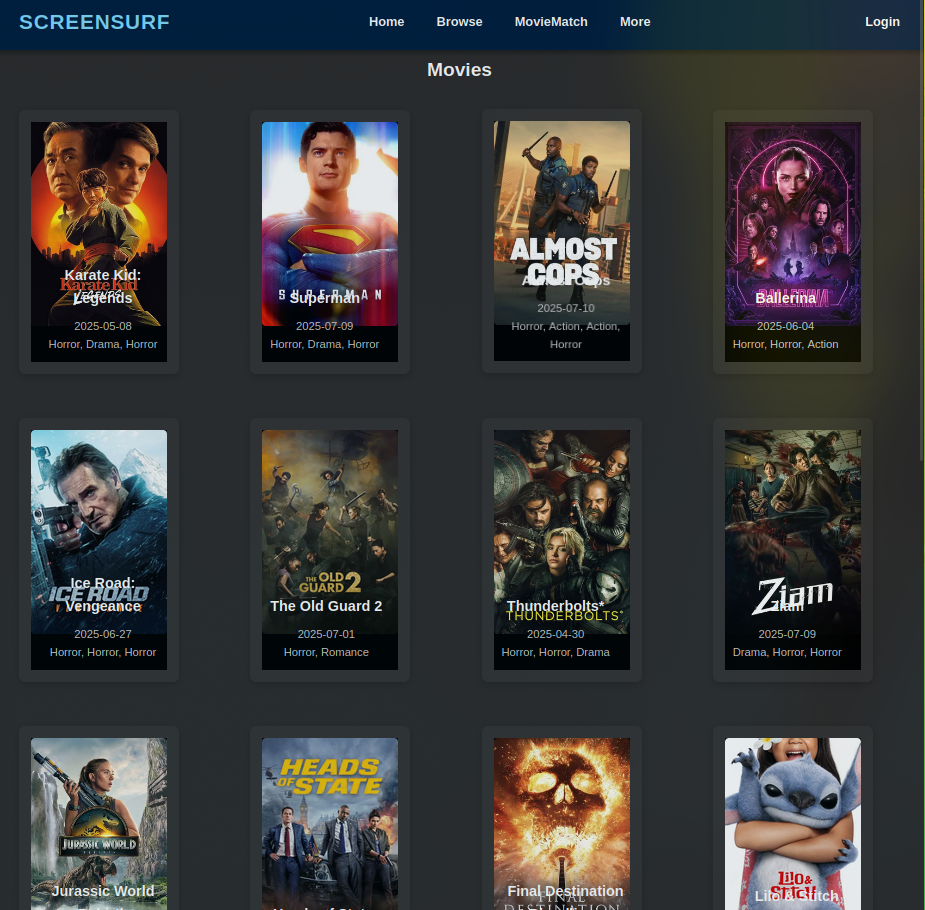Select the Thunderbolts* poster
This screenshot has width=925, height=910.
tap(562, 532)
